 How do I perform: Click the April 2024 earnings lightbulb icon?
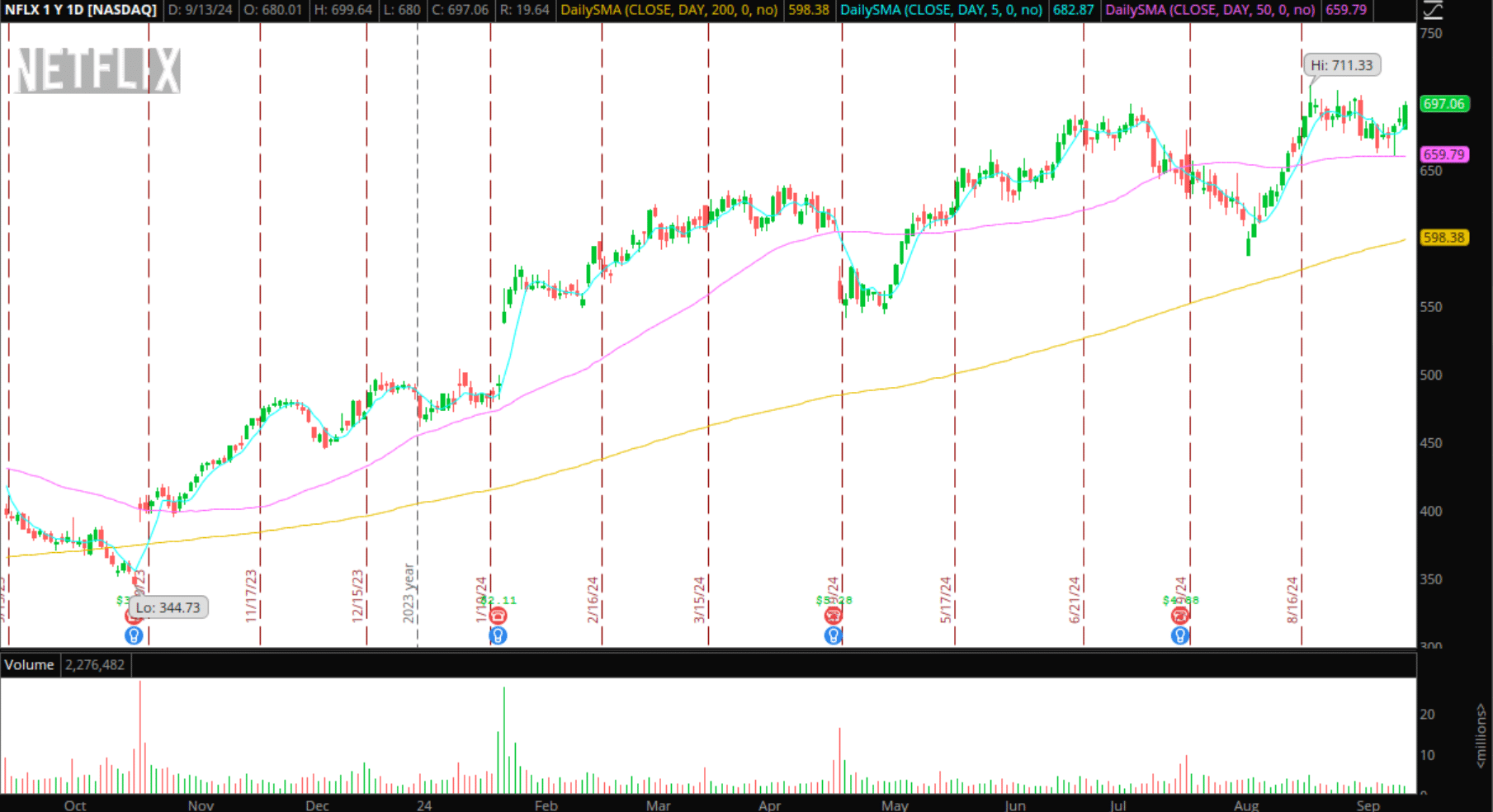[834, 635]
